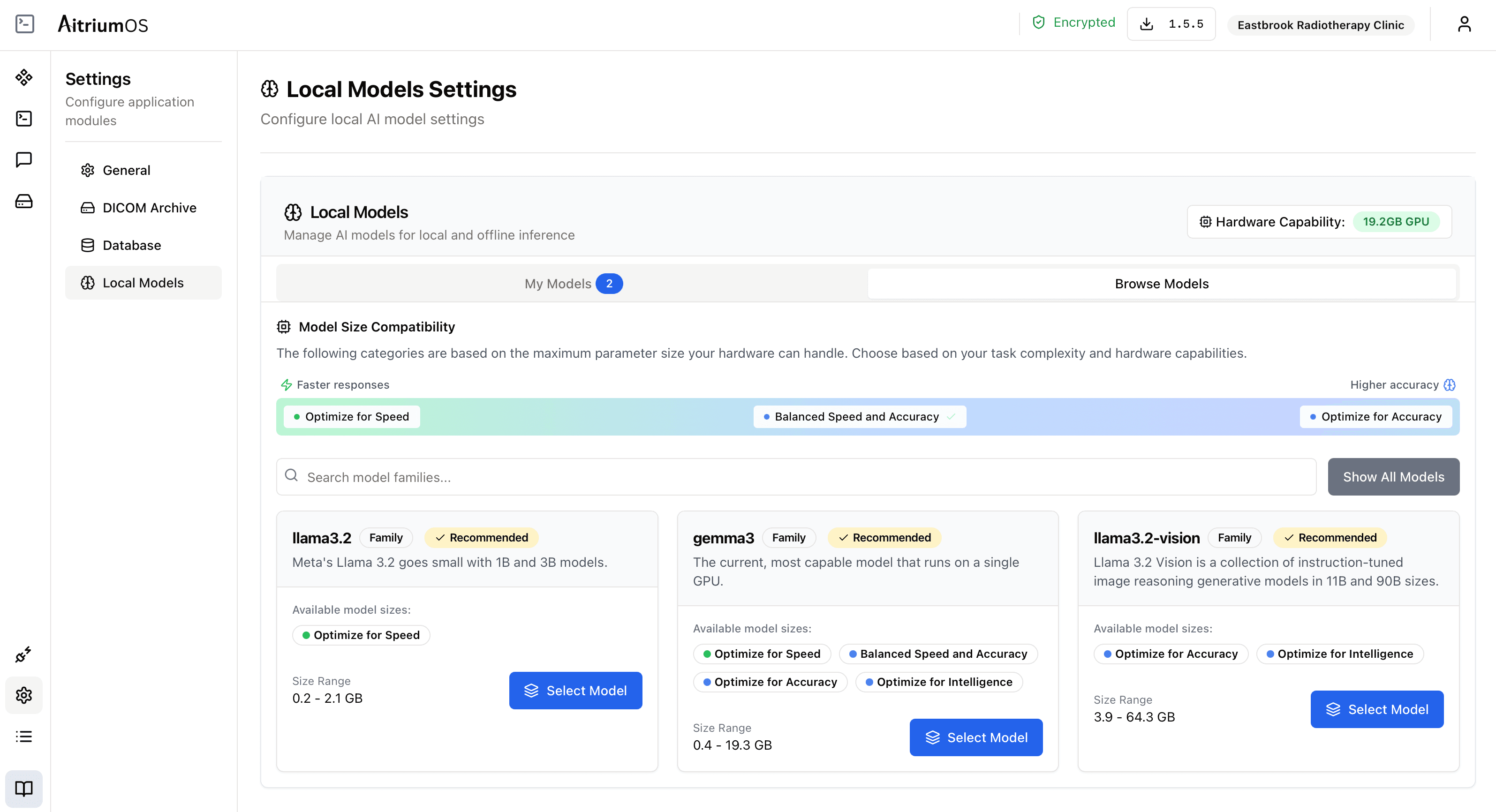Click the download update icon next to 1.5.5
The height and width of the screenshot is (812, 1496).
(1147, 24)
